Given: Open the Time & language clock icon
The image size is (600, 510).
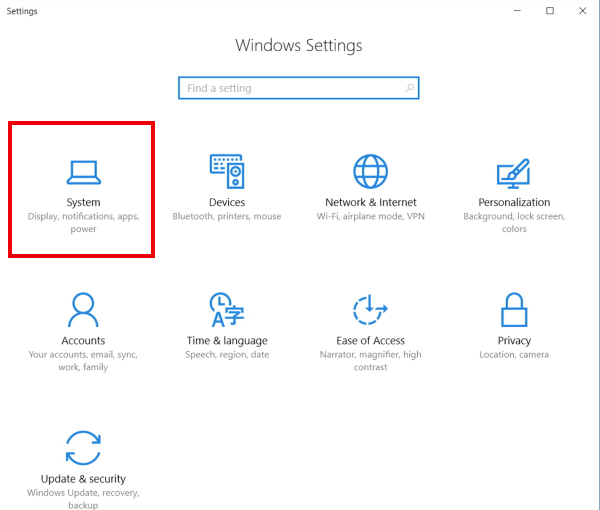Looking at the screenshot, I should click(x=227, y=310).
